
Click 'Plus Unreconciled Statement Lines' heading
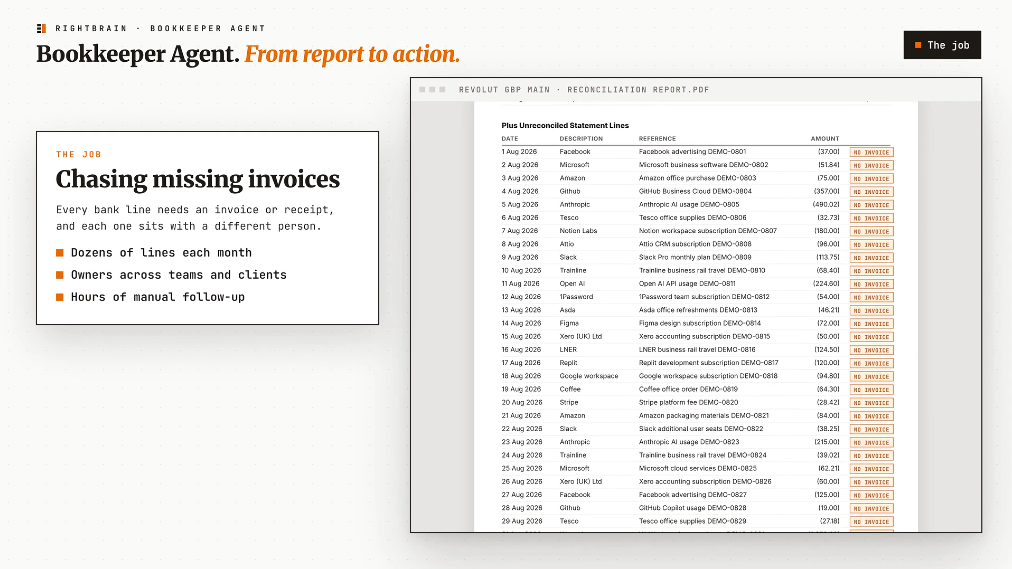click(x=565, y=126)
